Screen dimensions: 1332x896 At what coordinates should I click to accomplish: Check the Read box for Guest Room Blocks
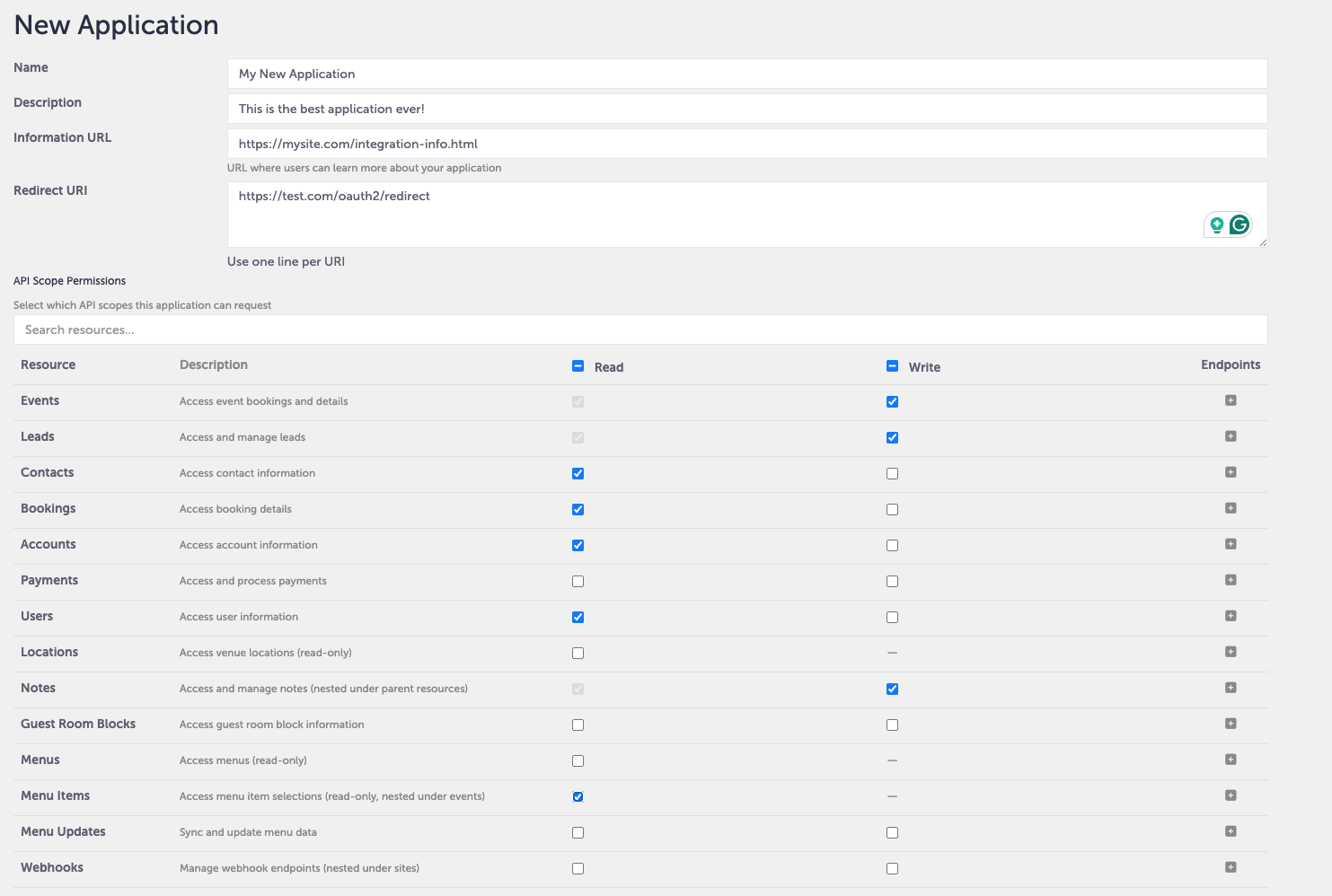pyautogui.click(x=578, y=725)
